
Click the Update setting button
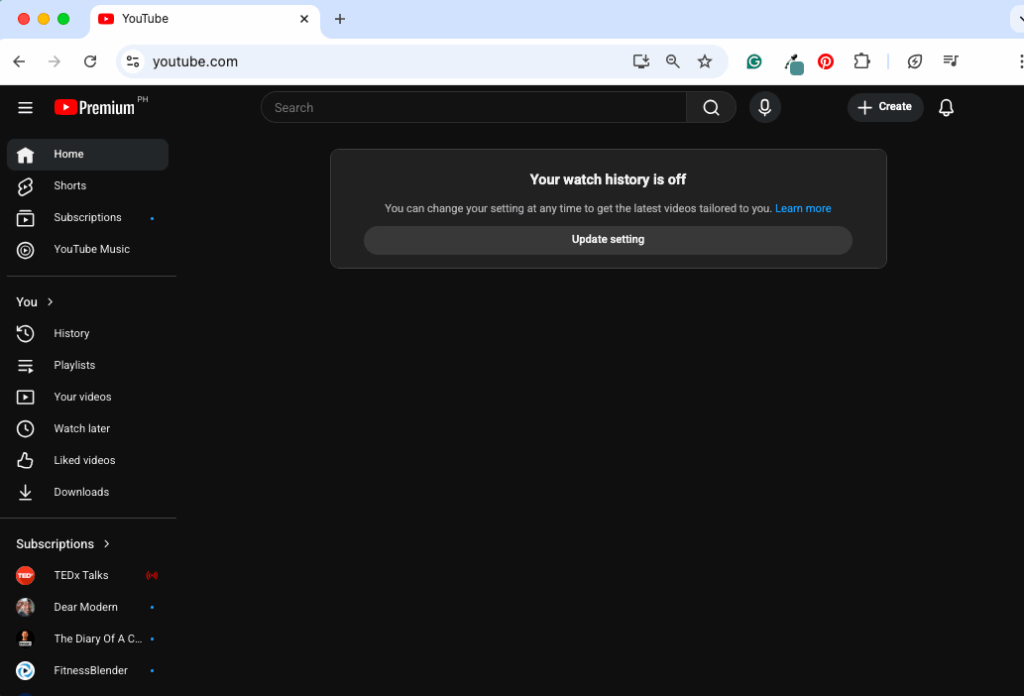[x=607, y=240]
